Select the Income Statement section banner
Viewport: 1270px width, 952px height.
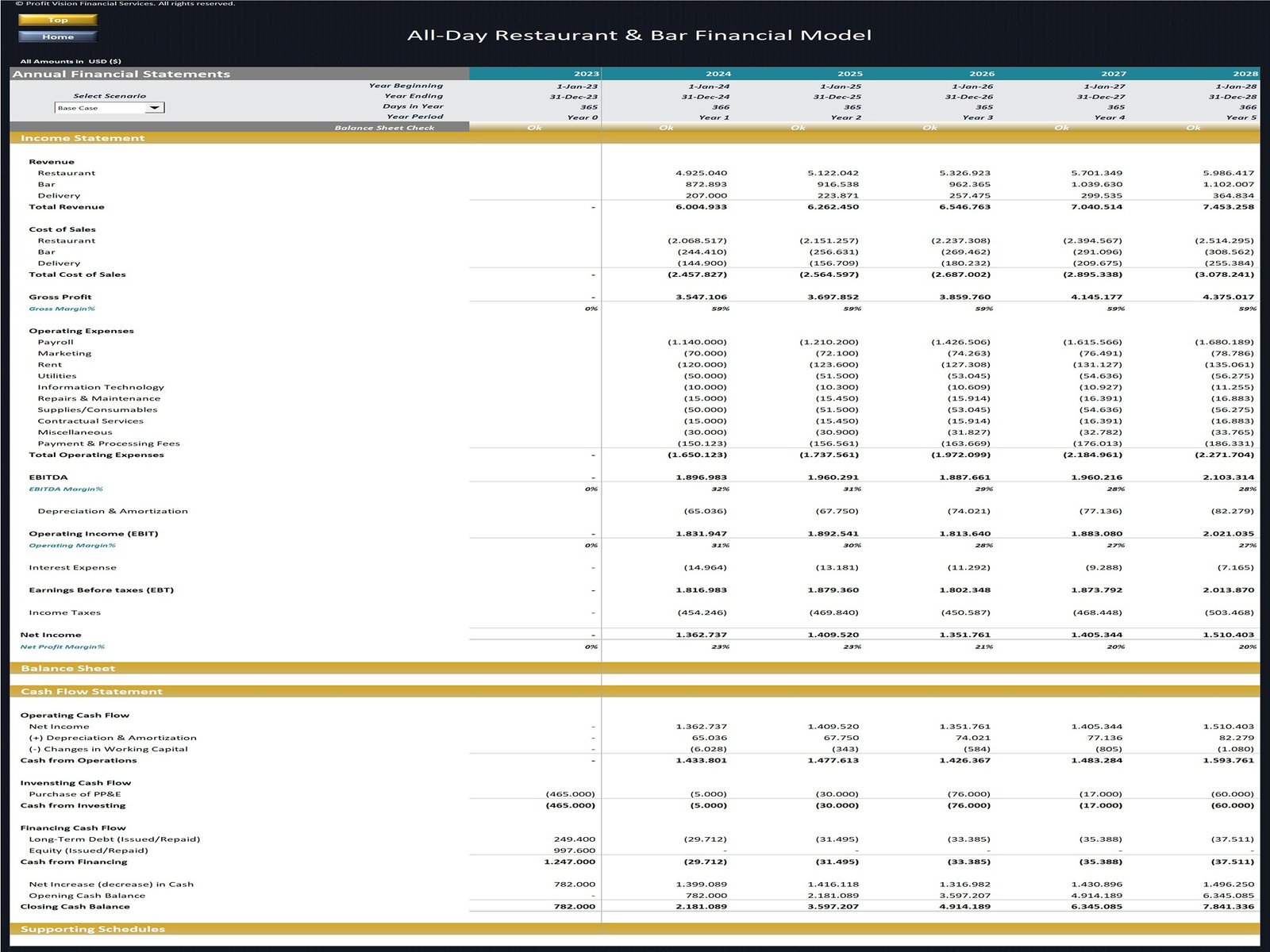pos(83,137)
